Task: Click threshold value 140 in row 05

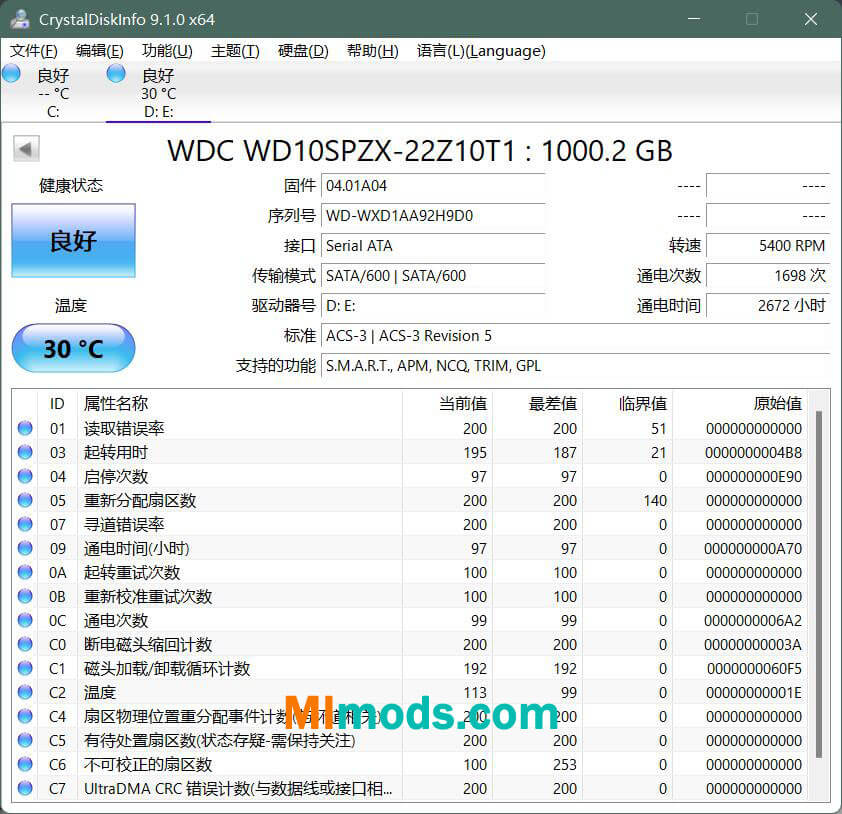Action: click(x=655, y=500)
